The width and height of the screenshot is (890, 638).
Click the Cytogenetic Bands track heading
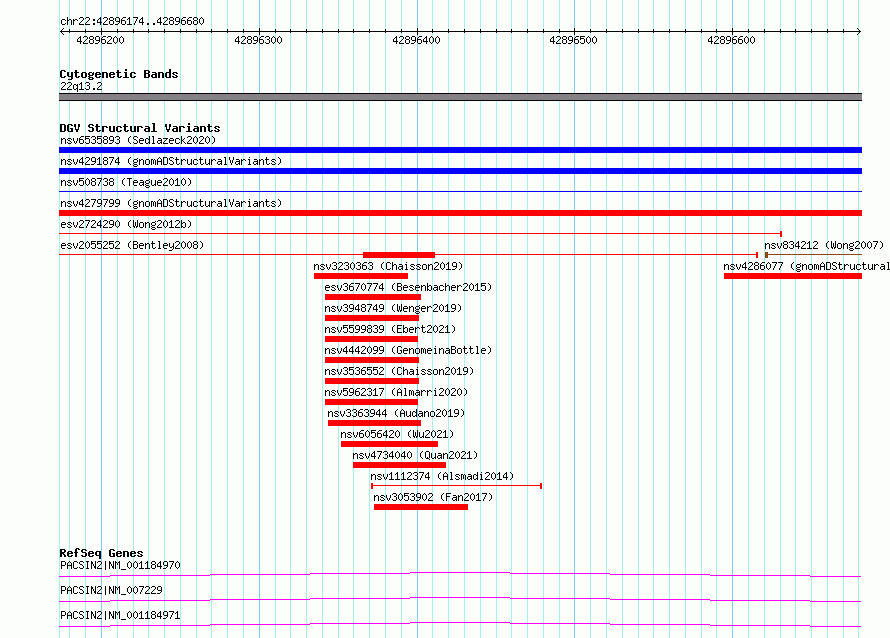pyautogui.click(x=119, y=74)
